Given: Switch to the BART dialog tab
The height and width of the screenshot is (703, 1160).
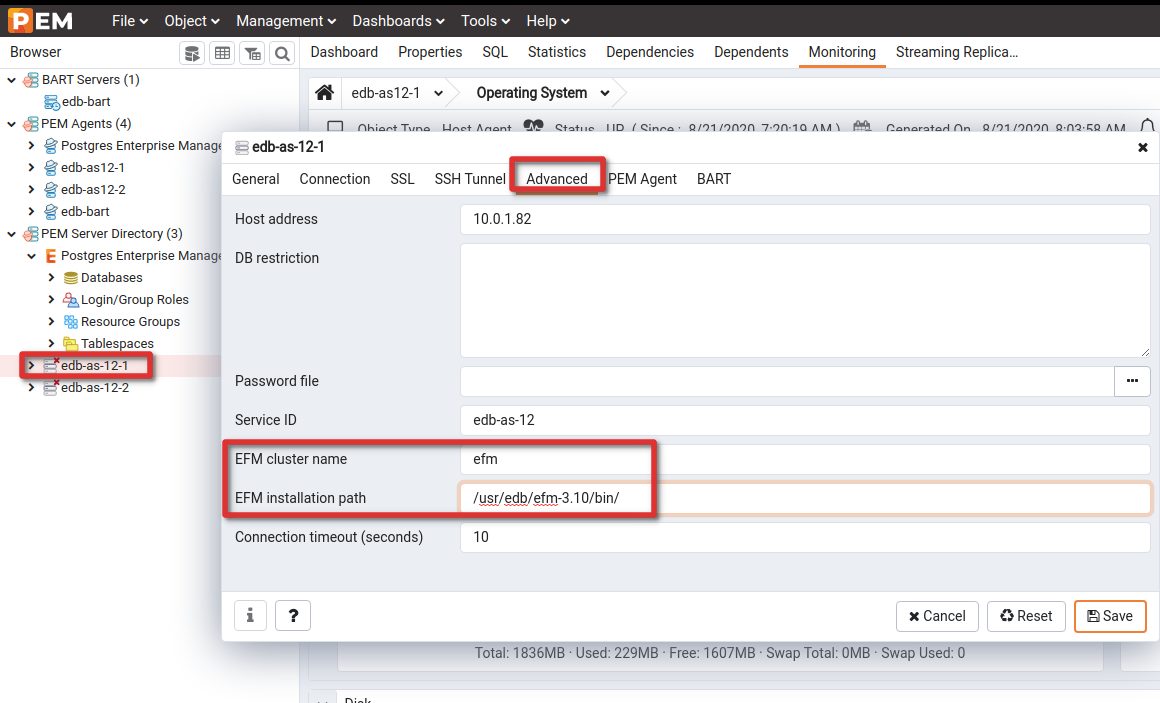Looking at the screenshot, I should [x=714, y=179].
